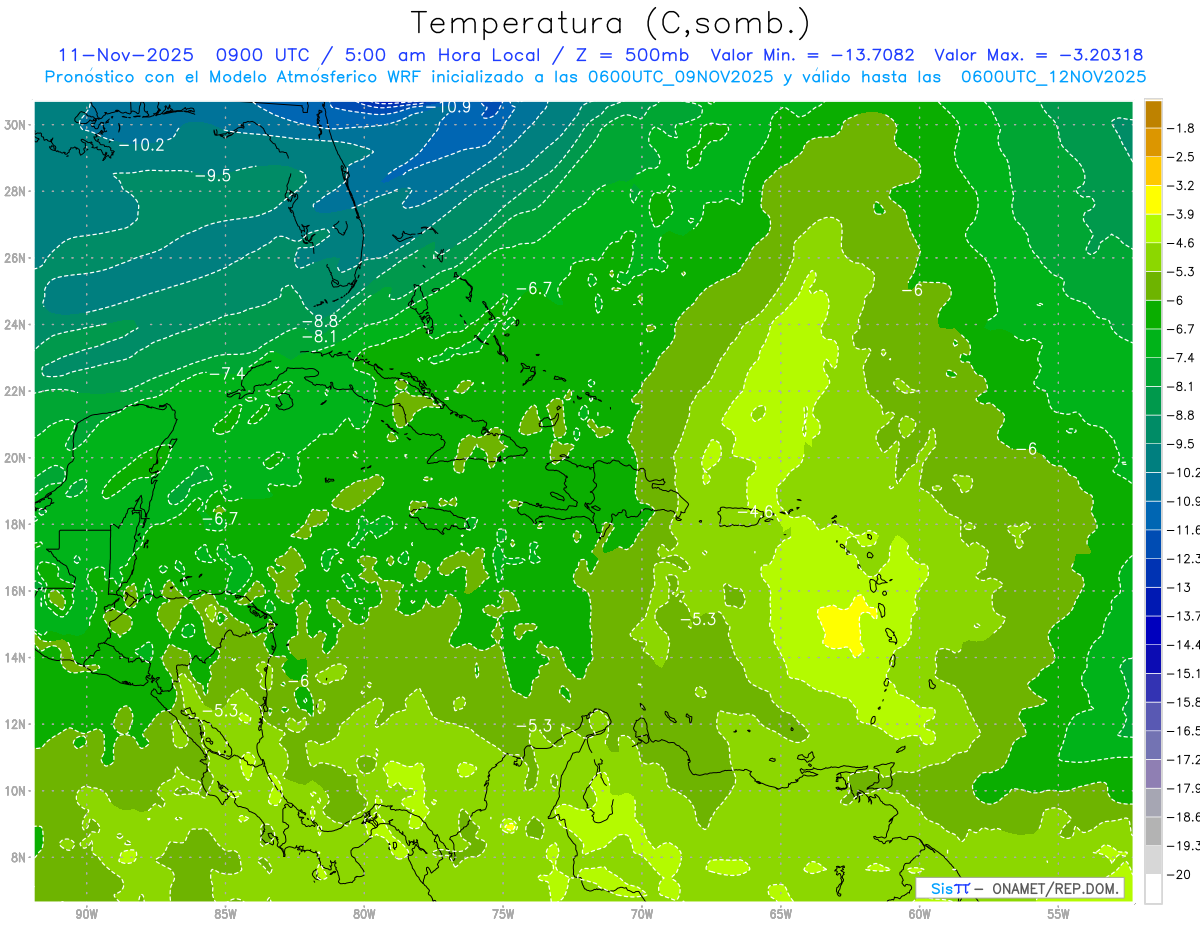
Task: Click the "30N" latitude axis label
Action: [x=16, y=125]
